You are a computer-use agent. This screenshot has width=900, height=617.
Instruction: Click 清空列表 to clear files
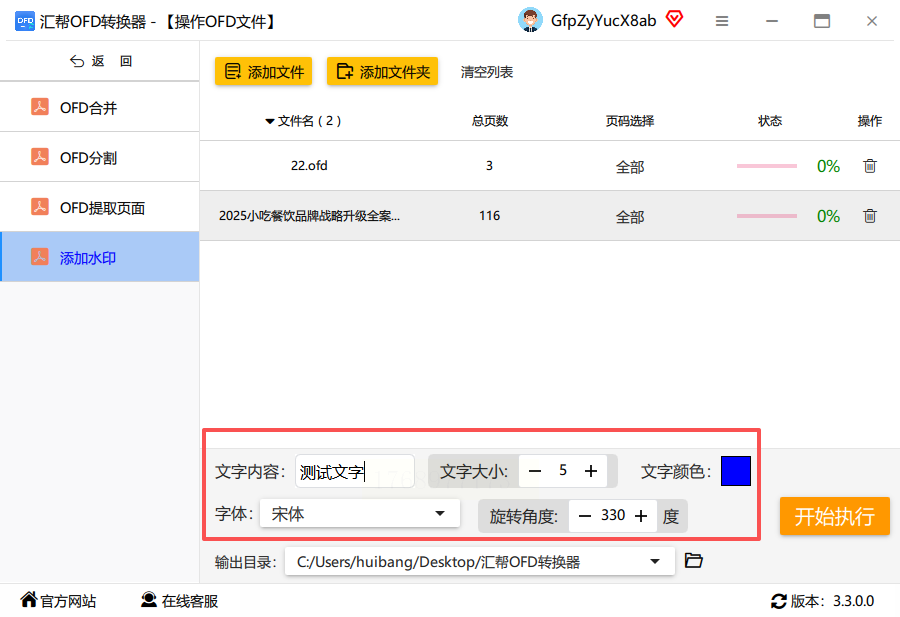[487, 72]
